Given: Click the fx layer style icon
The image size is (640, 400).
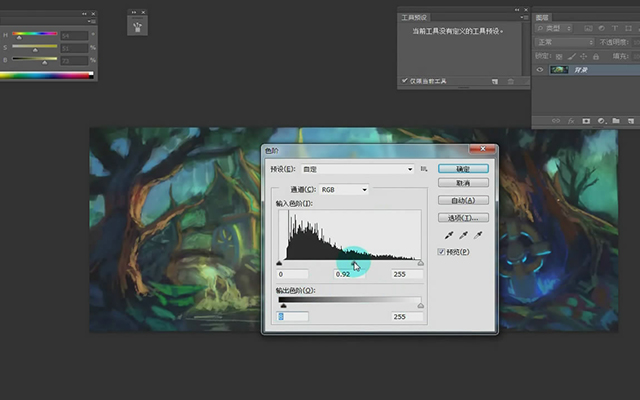Looking at the screenshot, I should 571,121.
